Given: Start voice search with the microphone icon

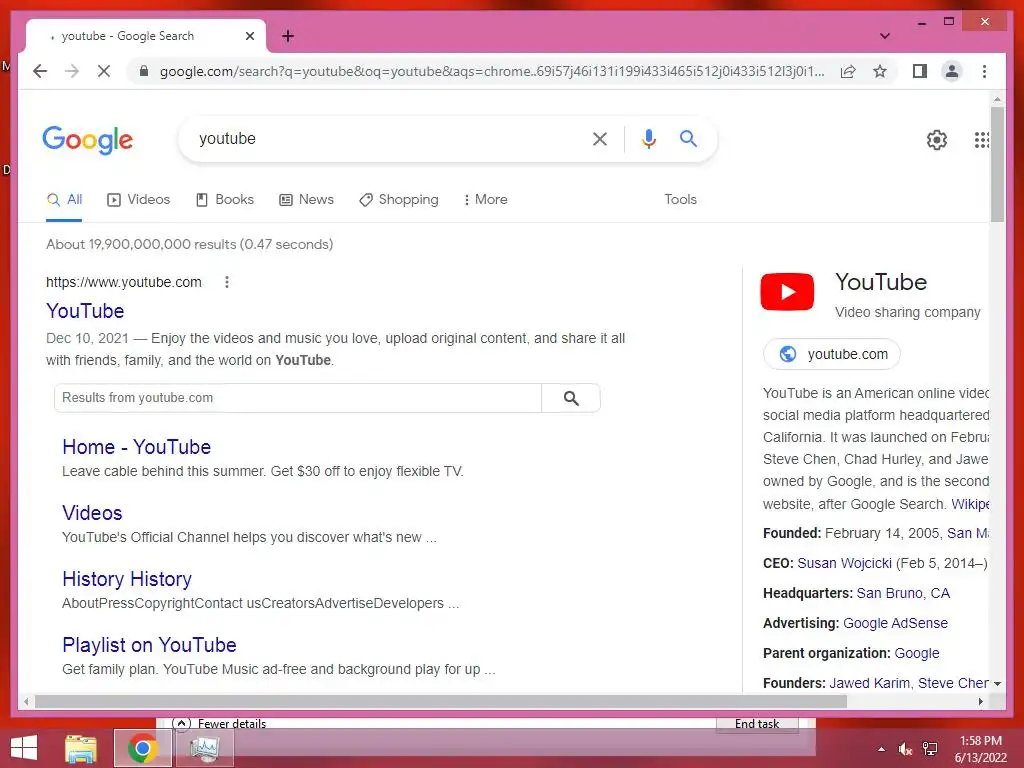Looking at the screenshot, I should (648, 138).
